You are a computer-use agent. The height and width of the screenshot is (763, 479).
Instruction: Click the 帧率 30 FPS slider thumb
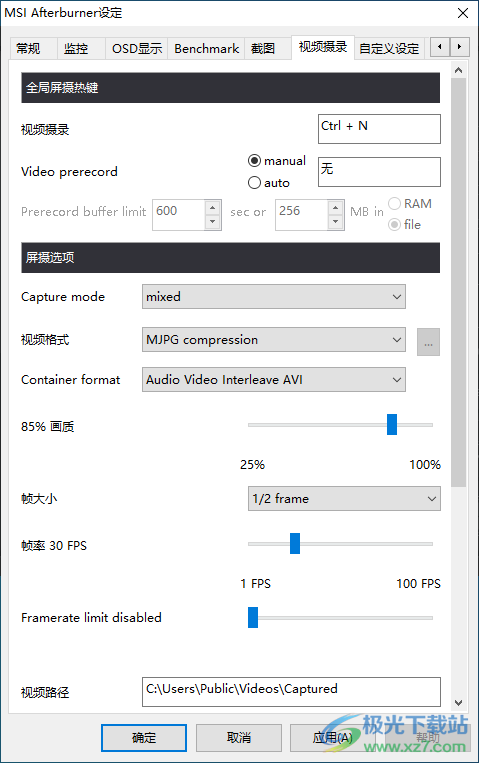click(x=295, y=544)
